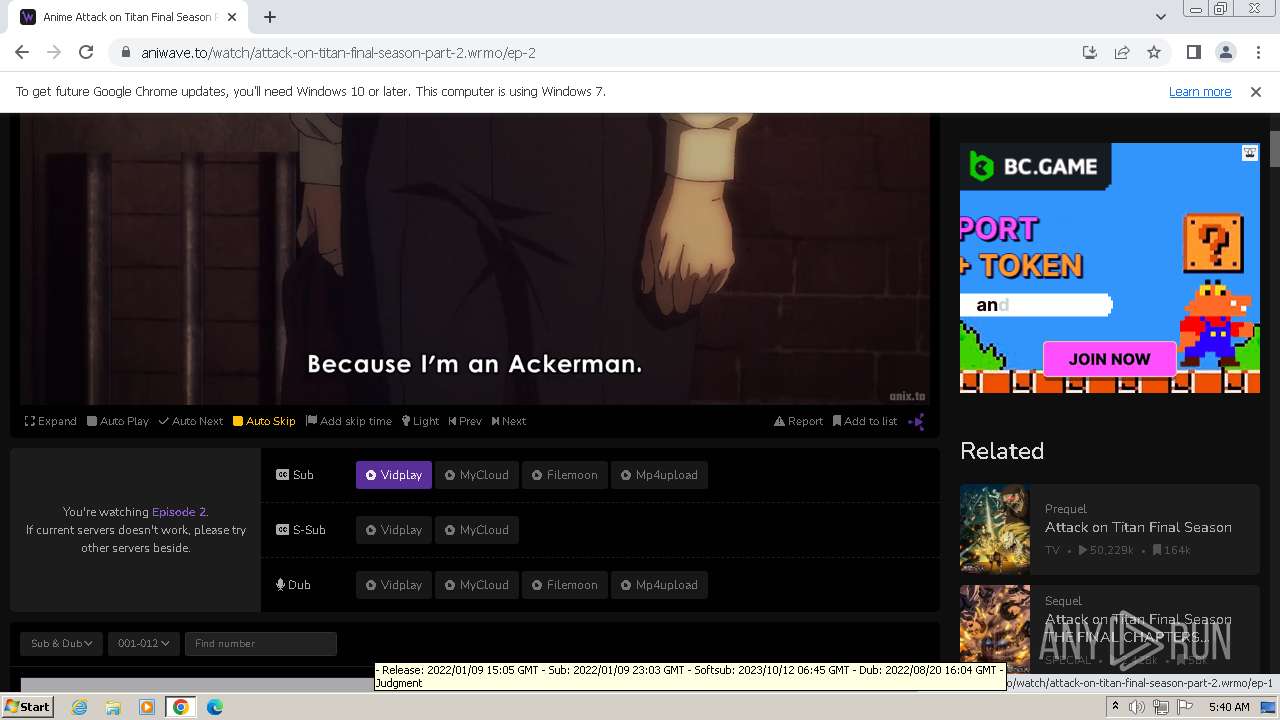Screen dimensions: 1280x720
Task: Click the purple share icon beside Add to list
Action: pyautogui.click(x=916, y=421)
